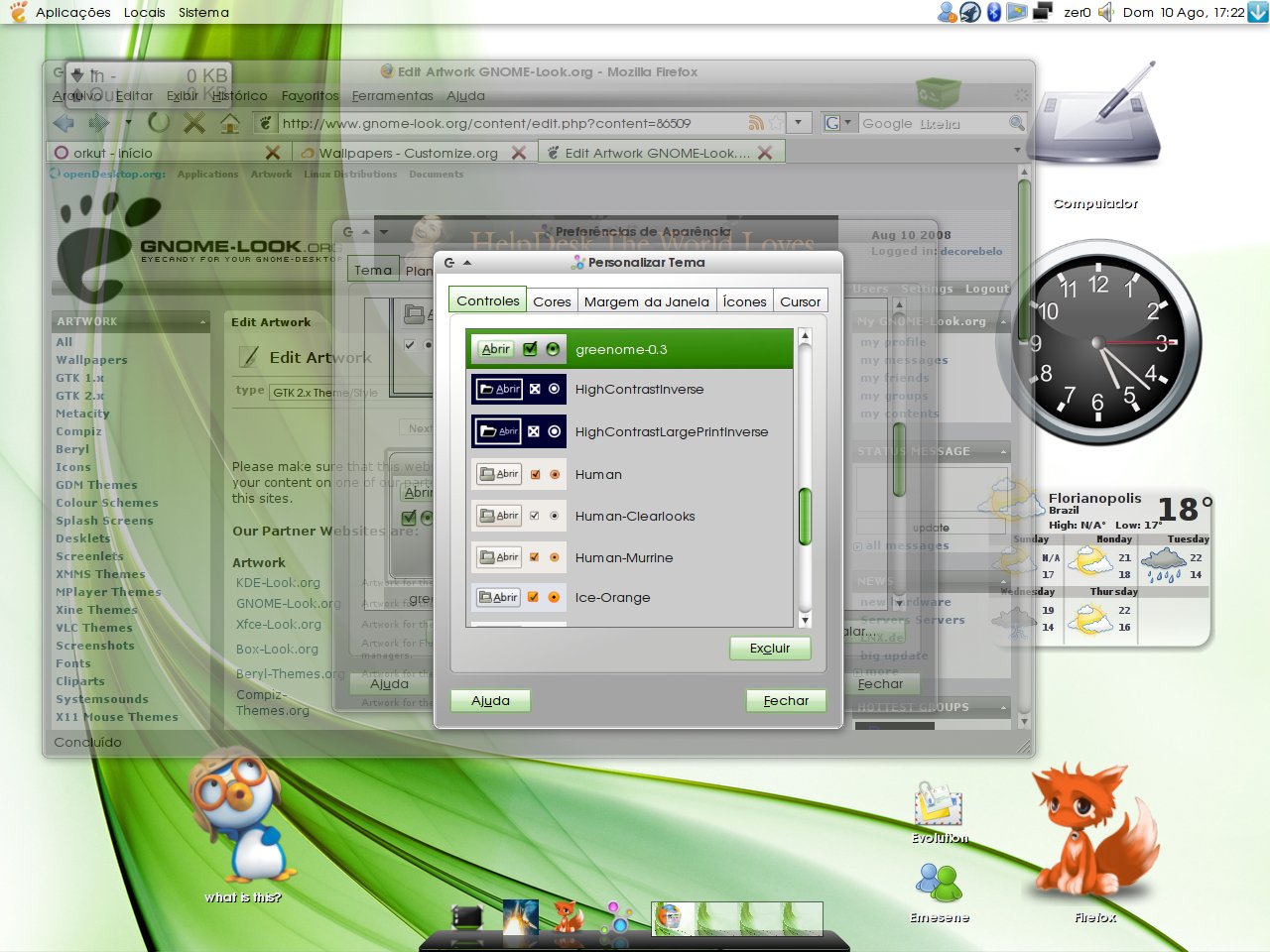
Task: Click the Ice-Orange checkbox preview
Action: [534, 597]
